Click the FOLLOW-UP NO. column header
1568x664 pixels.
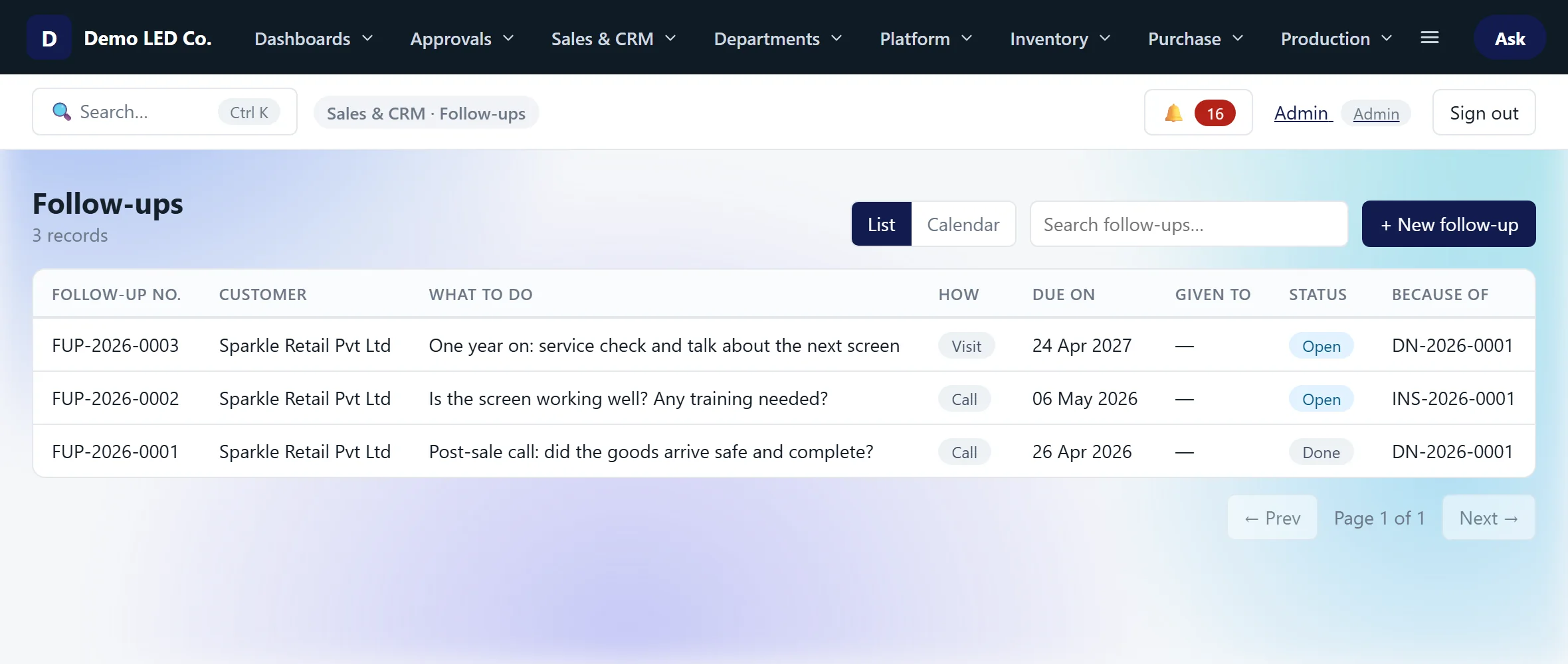(x=116, y=294)
